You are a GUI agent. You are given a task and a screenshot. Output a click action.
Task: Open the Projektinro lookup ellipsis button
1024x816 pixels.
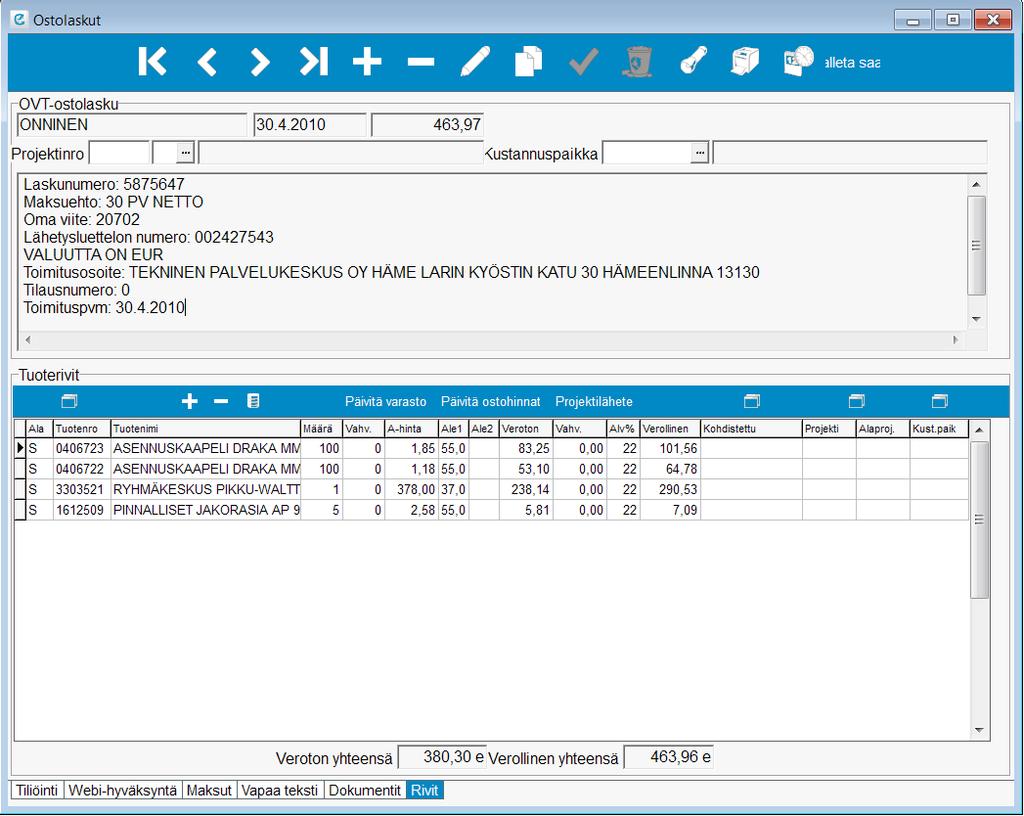185,153
